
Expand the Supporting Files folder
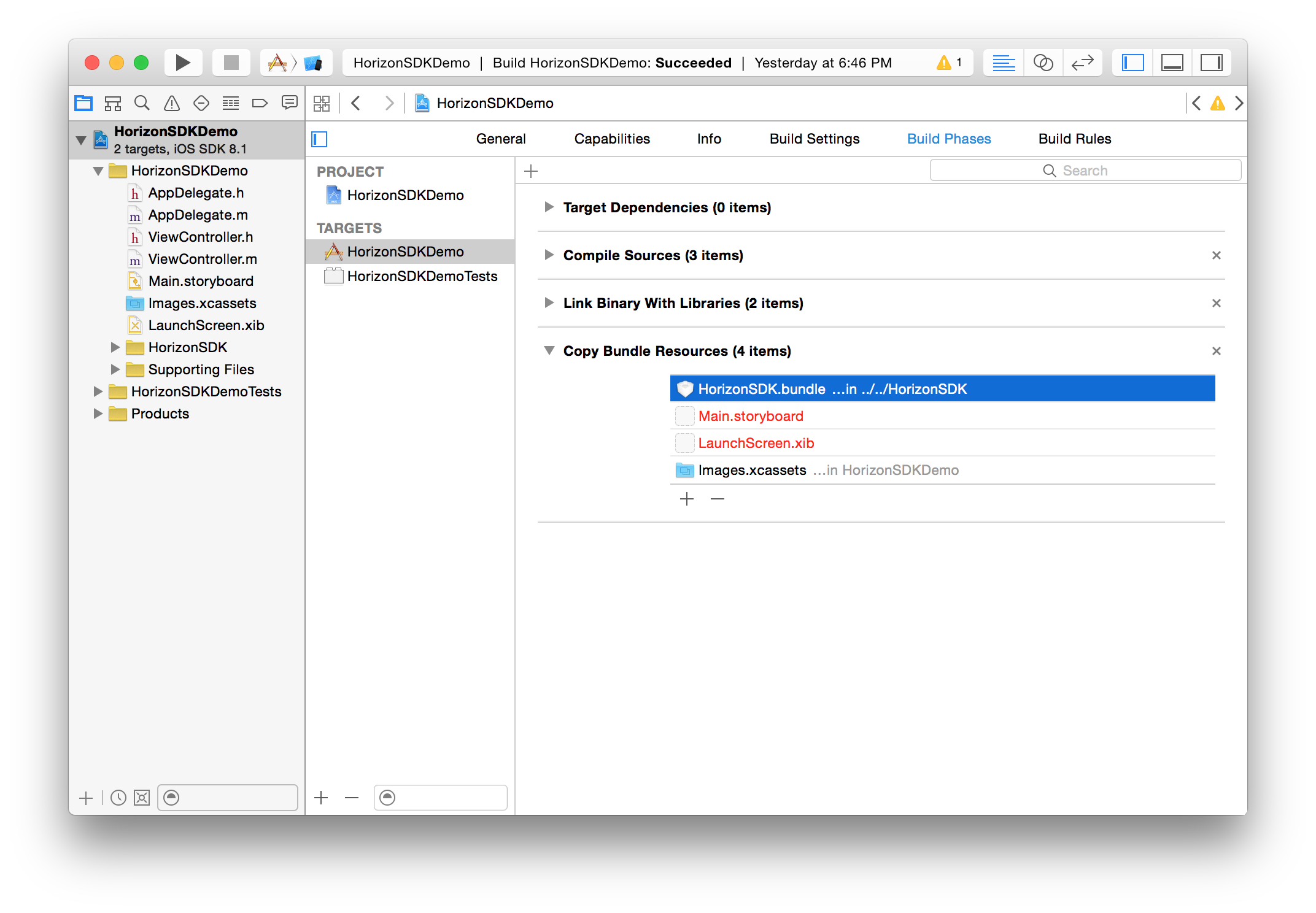tap(115, 369)
